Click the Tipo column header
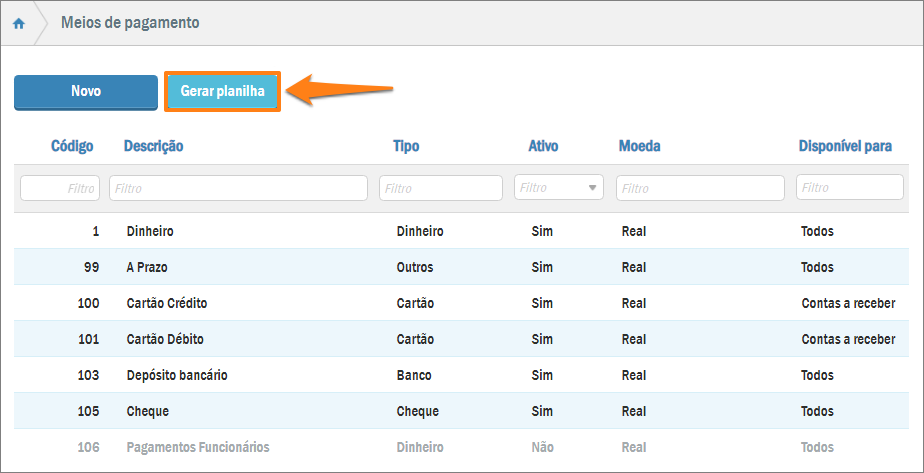Viewport: 924px width, 473px height. pos(406,146)
